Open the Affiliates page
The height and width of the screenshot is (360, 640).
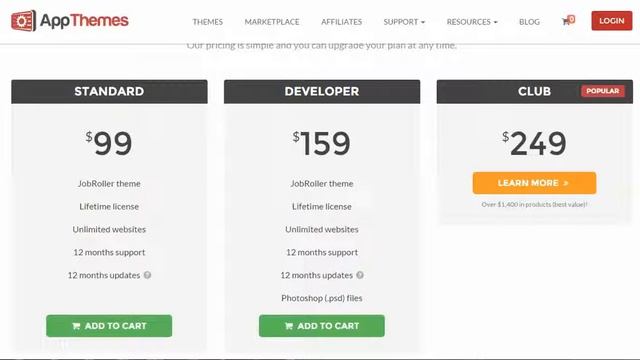pyautogui.click(x=341, y=22)
